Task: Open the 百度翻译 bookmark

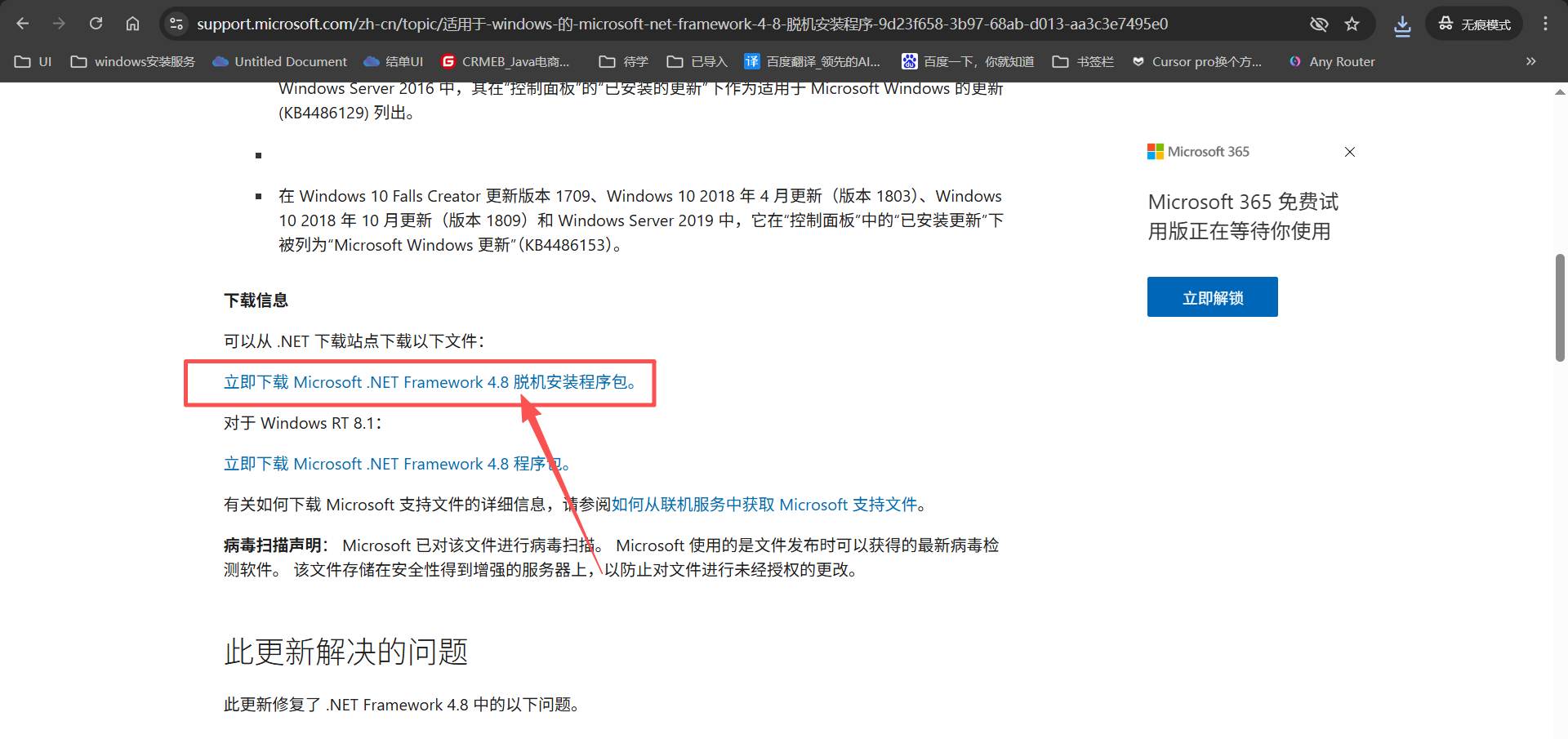Action: [x=813, y=61]
